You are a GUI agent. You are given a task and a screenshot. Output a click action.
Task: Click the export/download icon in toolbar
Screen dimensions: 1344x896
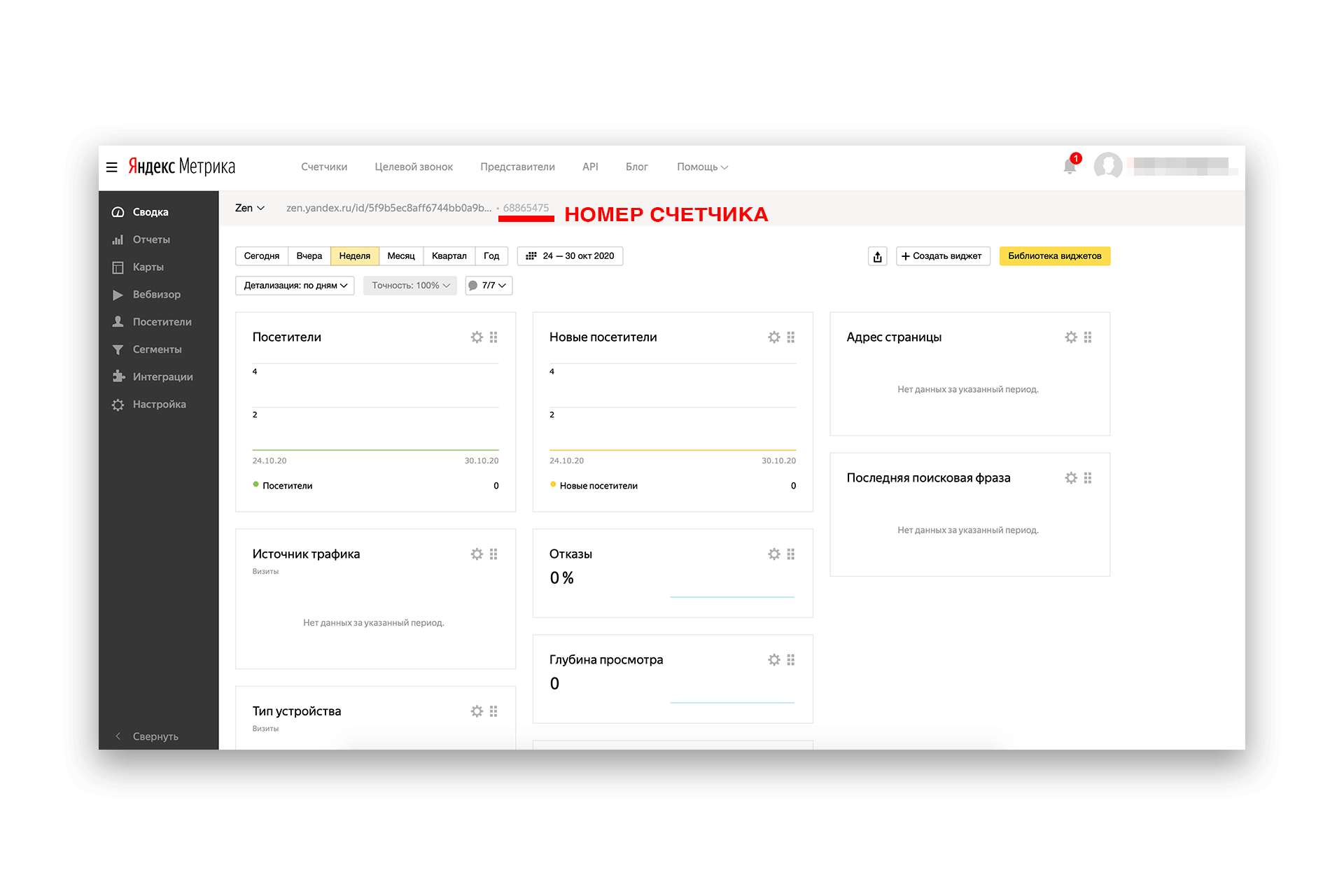[x=877, y=256]
